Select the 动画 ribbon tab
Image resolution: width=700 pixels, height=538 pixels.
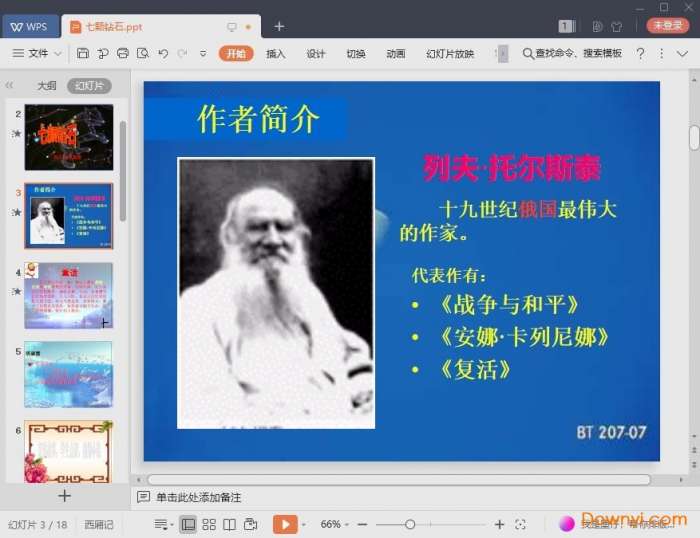click(x=396, y=54)
